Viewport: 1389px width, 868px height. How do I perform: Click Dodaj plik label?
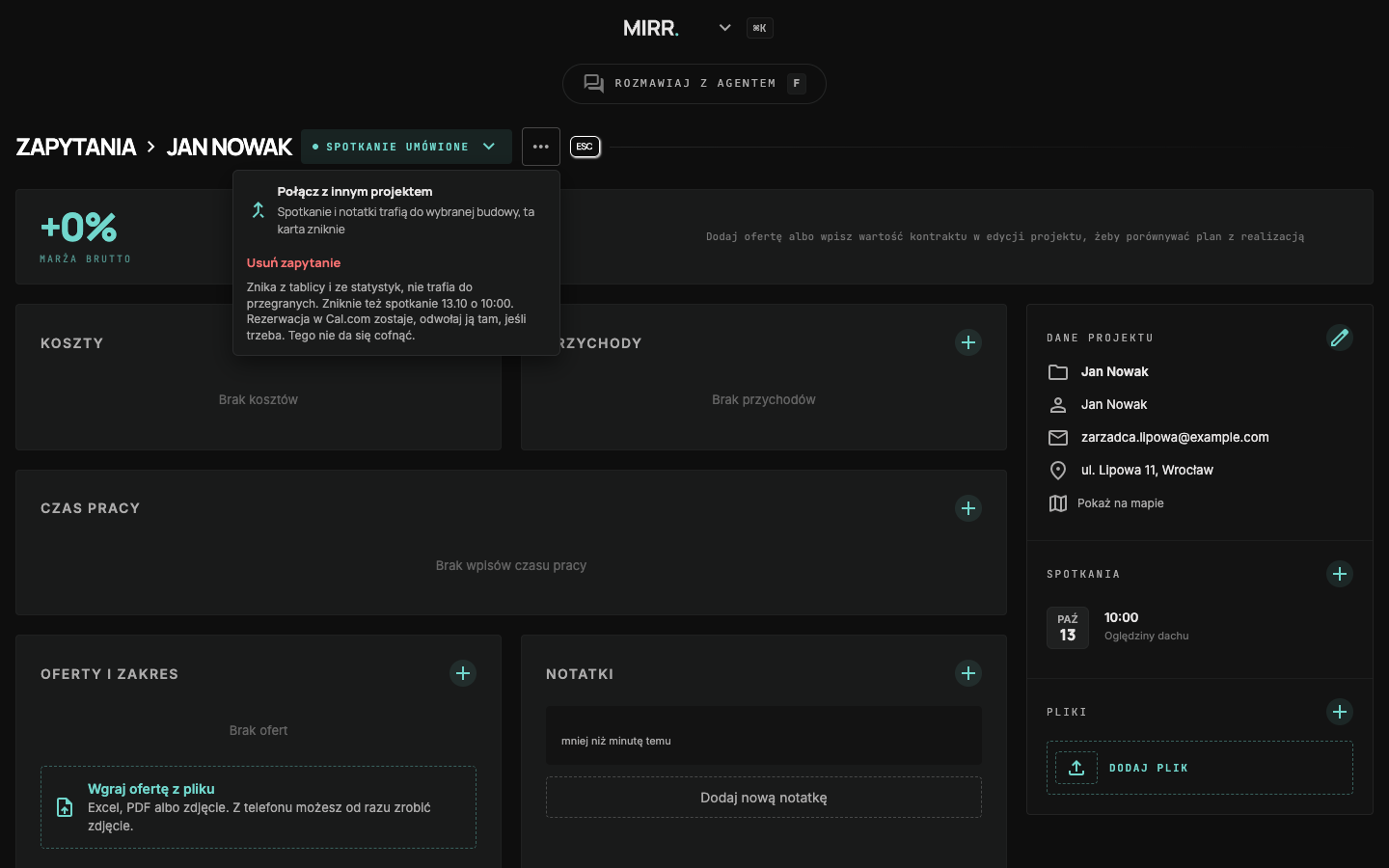[x=1148, y=768]
